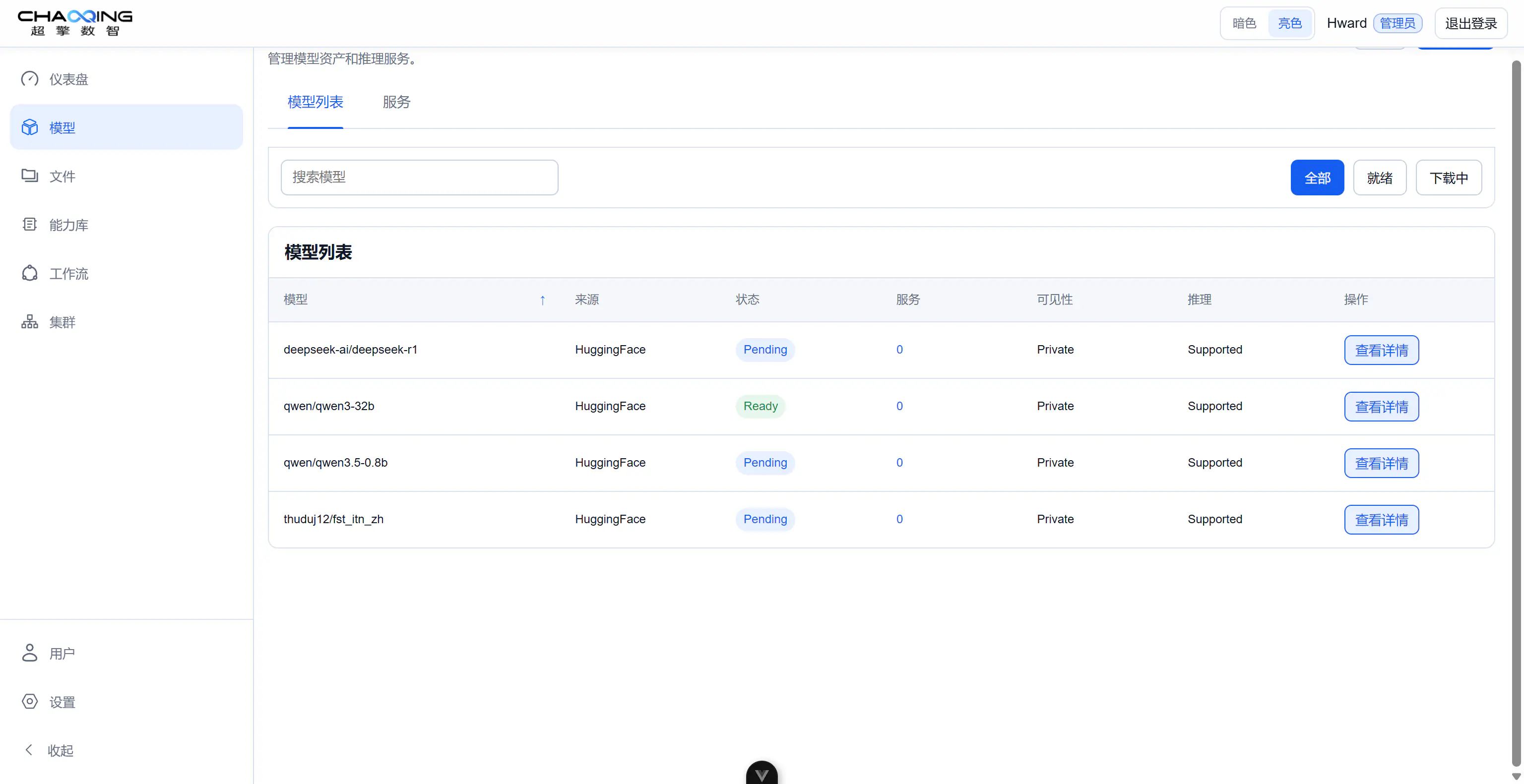Open the 工作流 workflow icon

point(30,273)
